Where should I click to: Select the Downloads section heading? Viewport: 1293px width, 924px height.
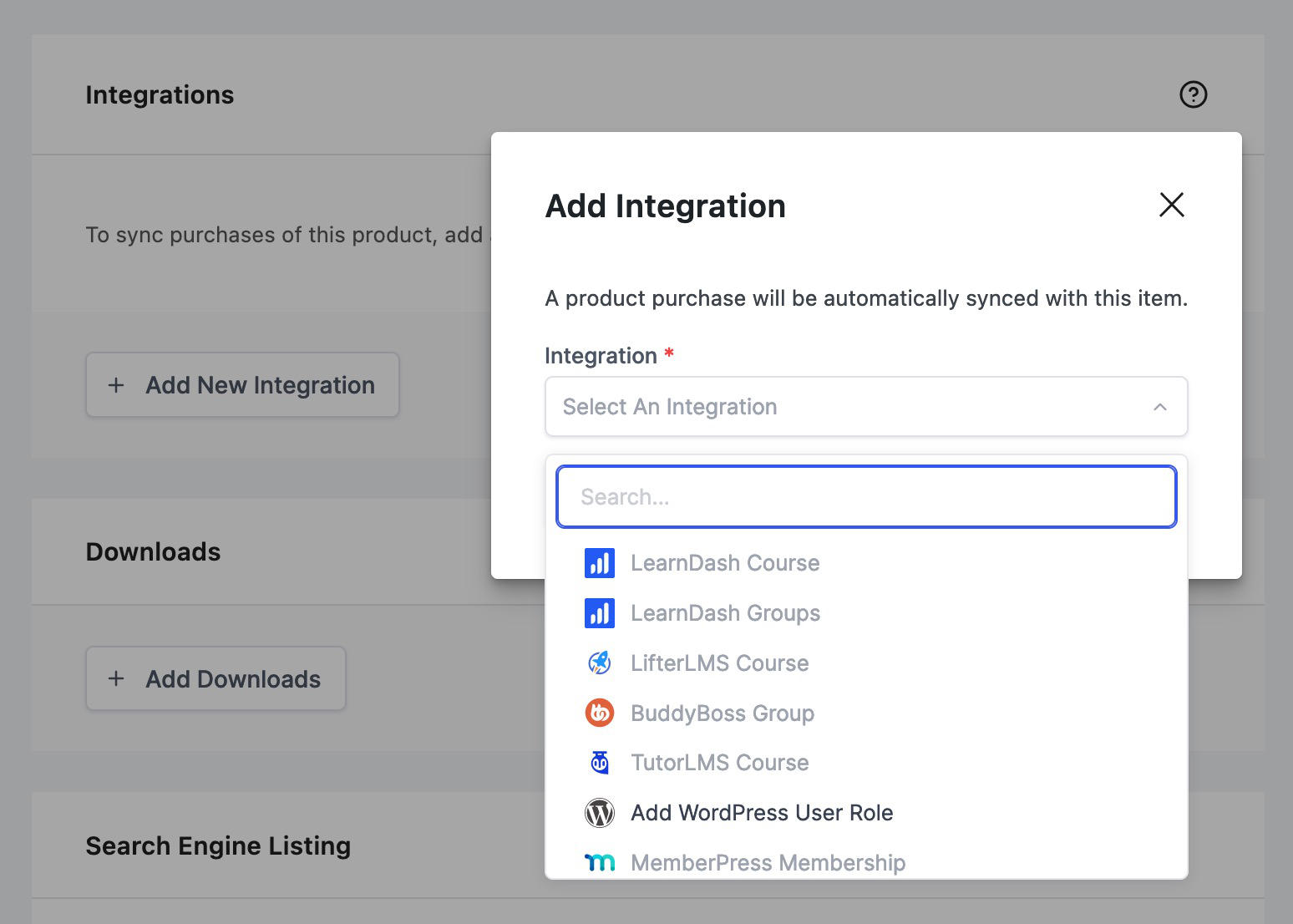[153, 551]
